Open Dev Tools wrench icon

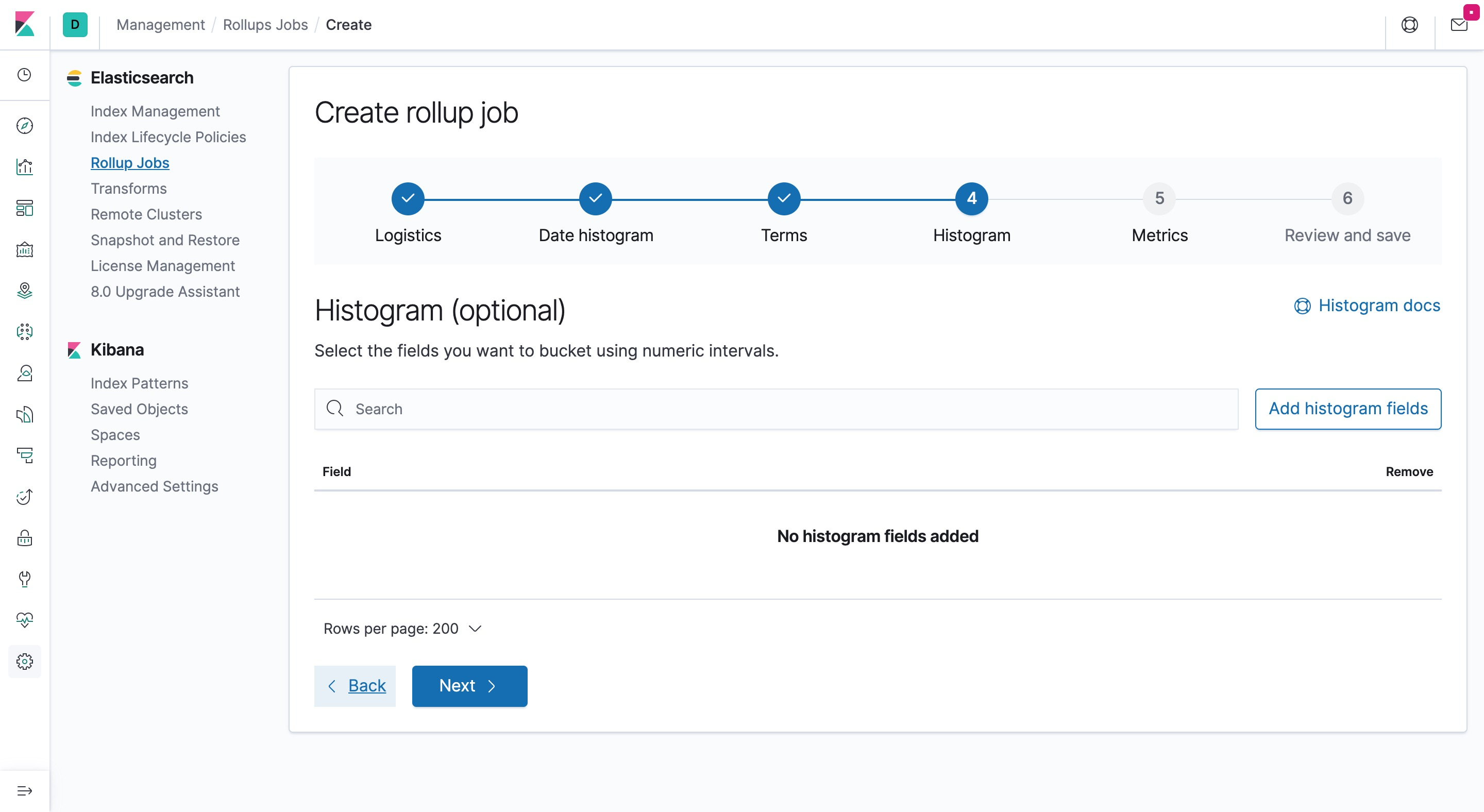tap(24, 579)
